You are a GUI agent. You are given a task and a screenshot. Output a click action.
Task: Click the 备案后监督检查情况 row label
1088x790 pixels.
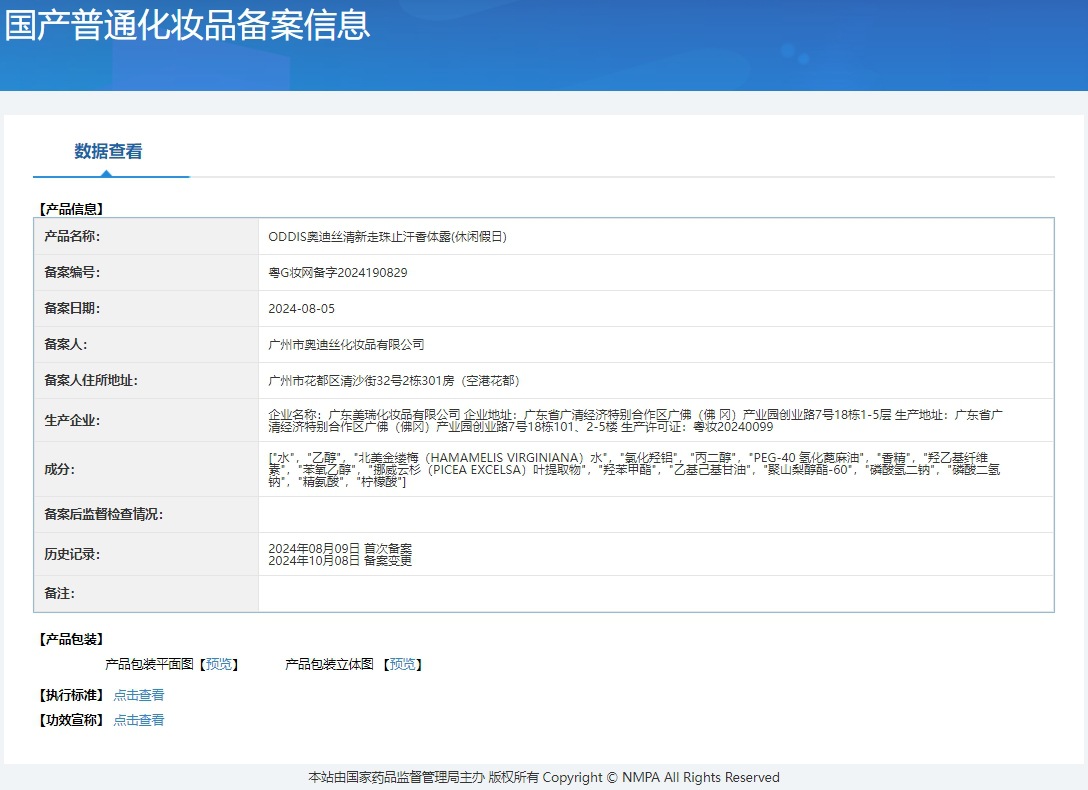[x=103, y=514]
